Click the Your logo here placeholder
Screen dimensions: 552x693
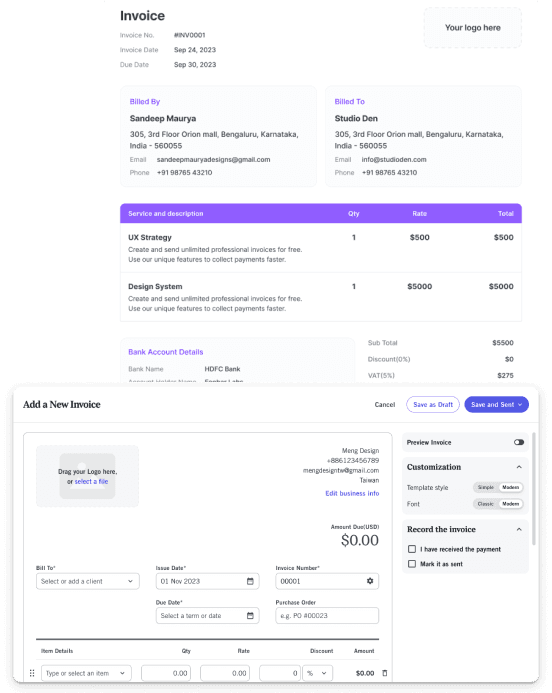click(x=472, y=27)
